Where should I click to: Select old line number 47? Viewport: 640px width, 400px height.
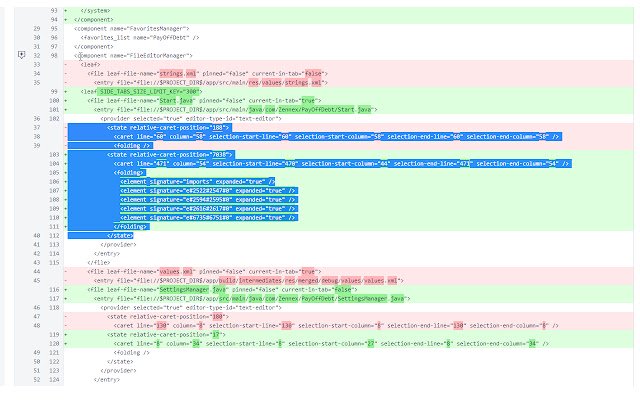coord(37,316)
